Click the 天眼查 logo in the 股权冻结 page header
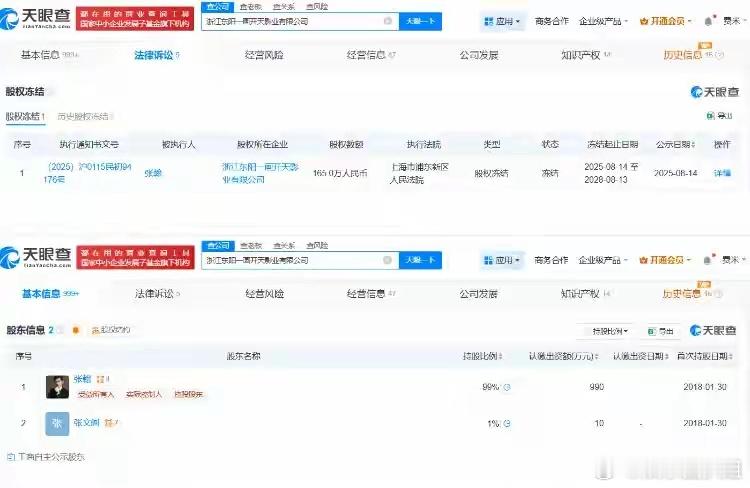 [x=36, y=19]
